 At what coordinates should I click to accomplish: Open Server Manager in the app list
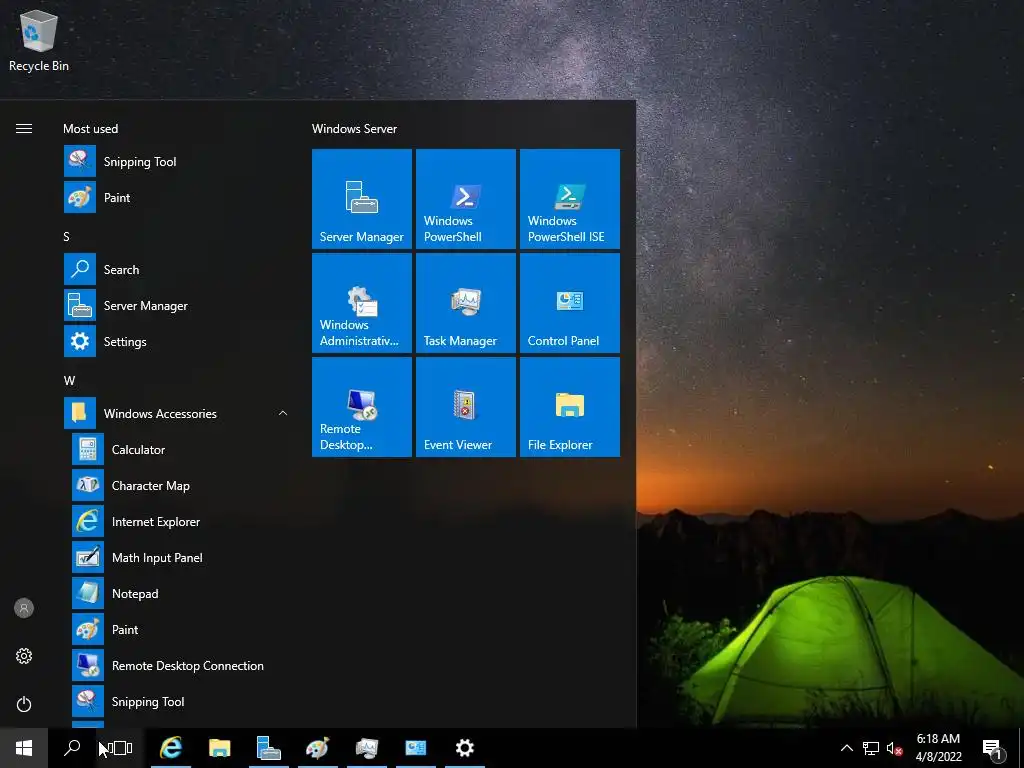tap(176, 305)
